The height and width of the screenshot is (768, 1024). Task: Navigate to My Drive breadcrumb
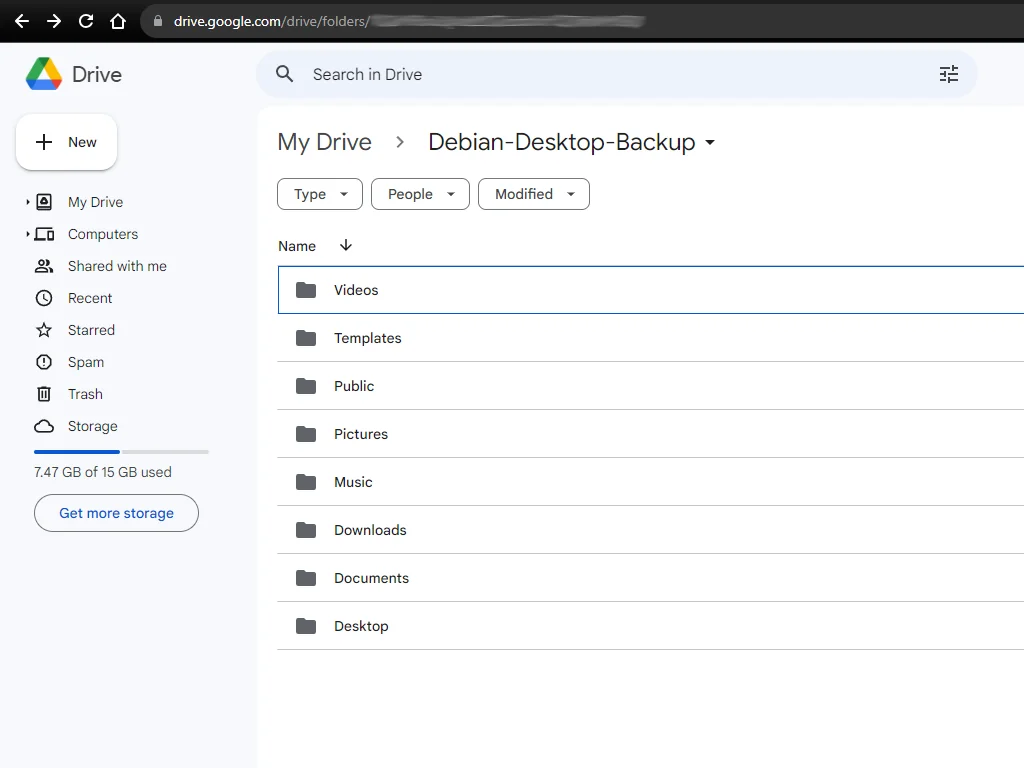pyautogui.click(x=325, y=142)
